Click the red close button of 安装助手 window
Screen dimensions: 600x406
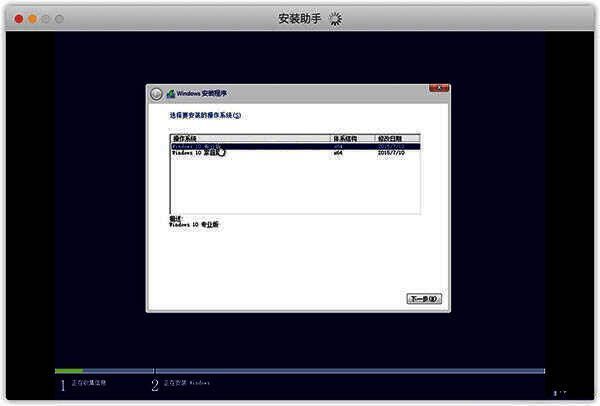(x=19, y=19)
